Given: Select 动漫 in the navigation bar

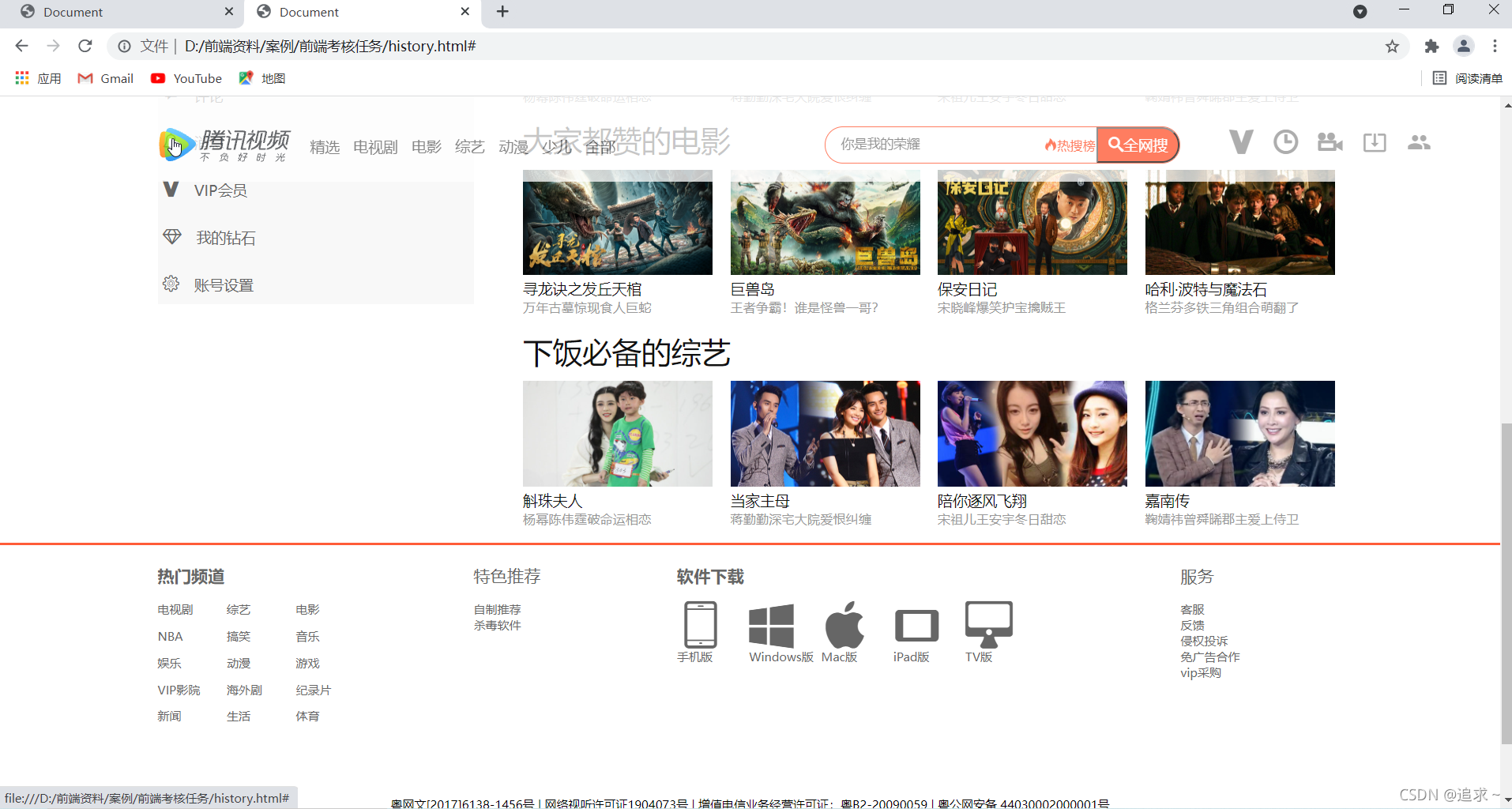Looking at the screenshot, I should click(x=513, y=147).
